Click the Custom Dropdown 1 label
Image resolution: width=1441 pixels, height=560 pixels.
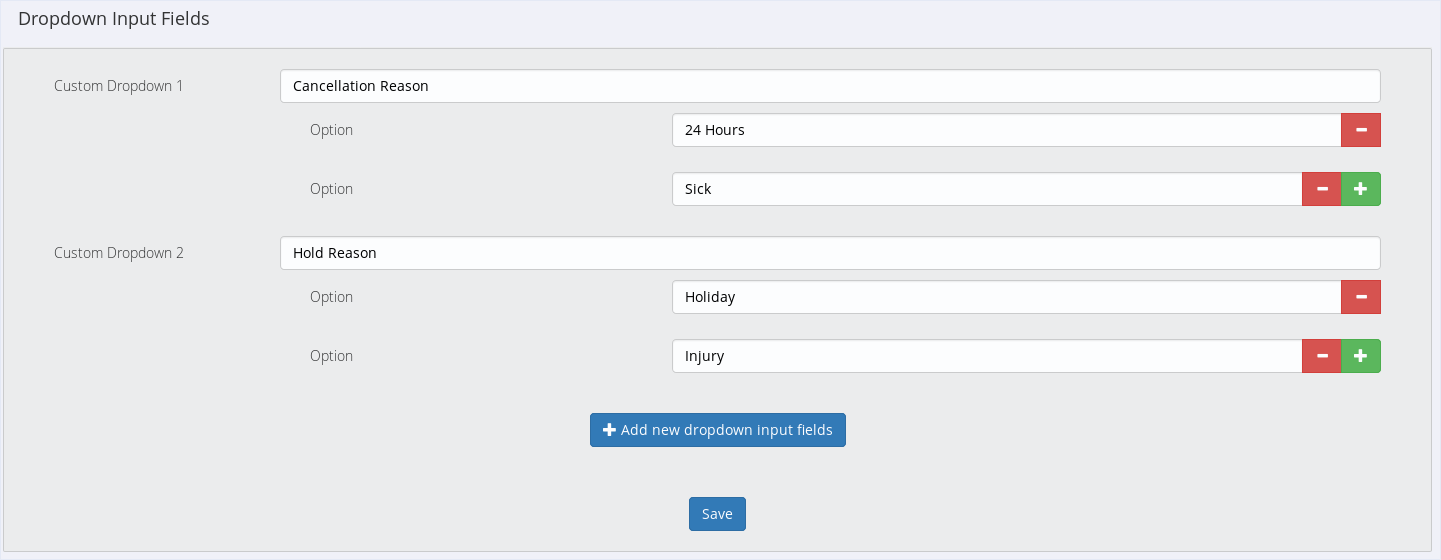pyautogui.click(x=119, y=86)
